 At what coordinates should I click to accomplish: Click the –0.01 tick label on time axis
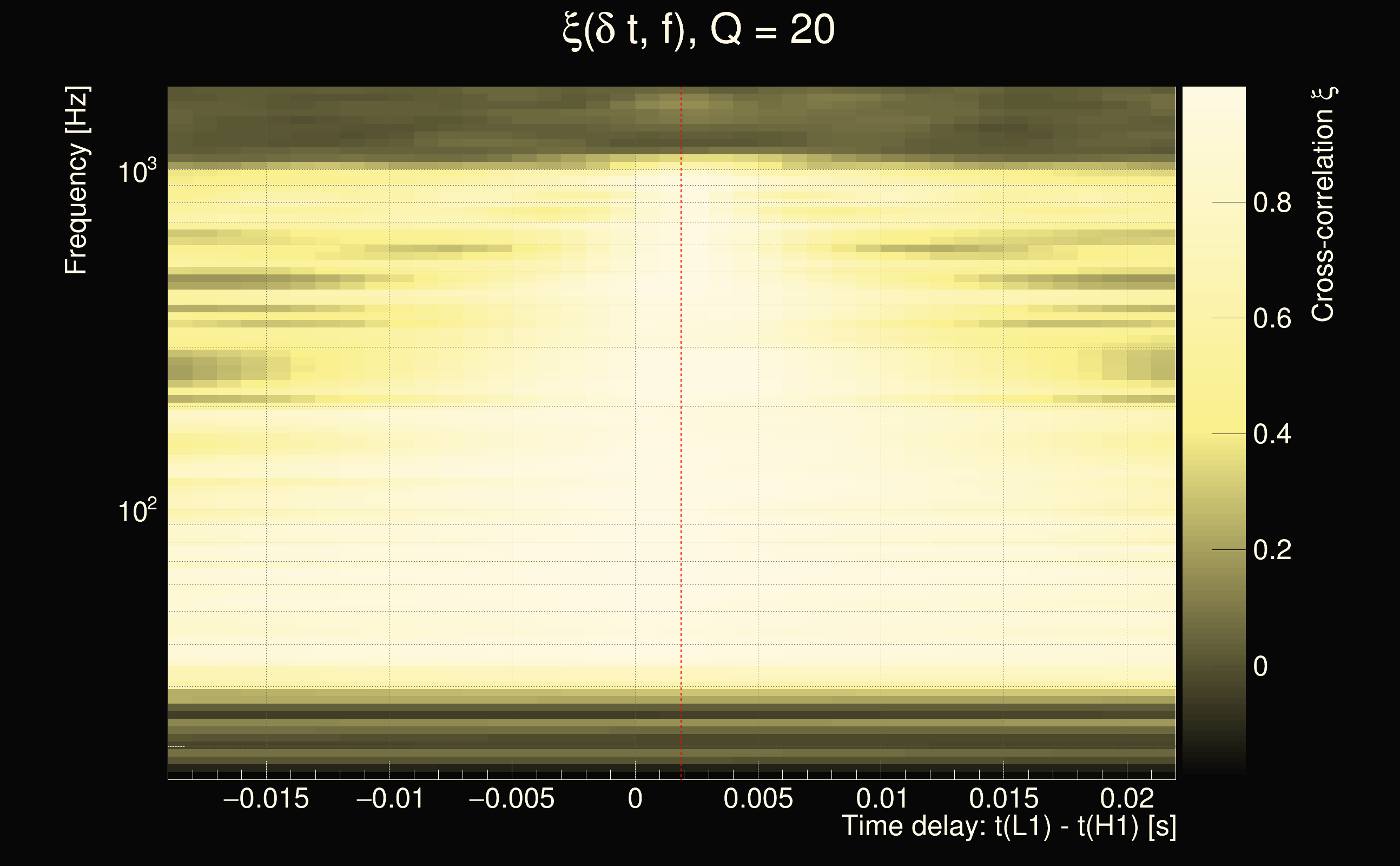click(389, 798)
